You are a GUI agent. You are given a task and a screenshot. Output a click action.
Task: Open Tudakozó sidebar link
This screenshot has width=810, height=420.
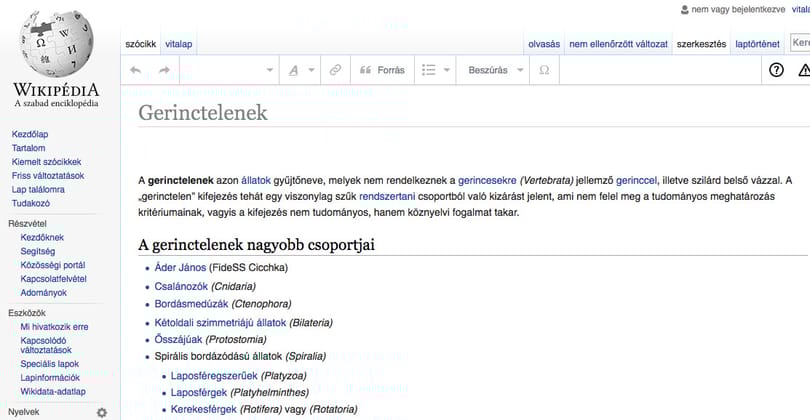point(31,204)
